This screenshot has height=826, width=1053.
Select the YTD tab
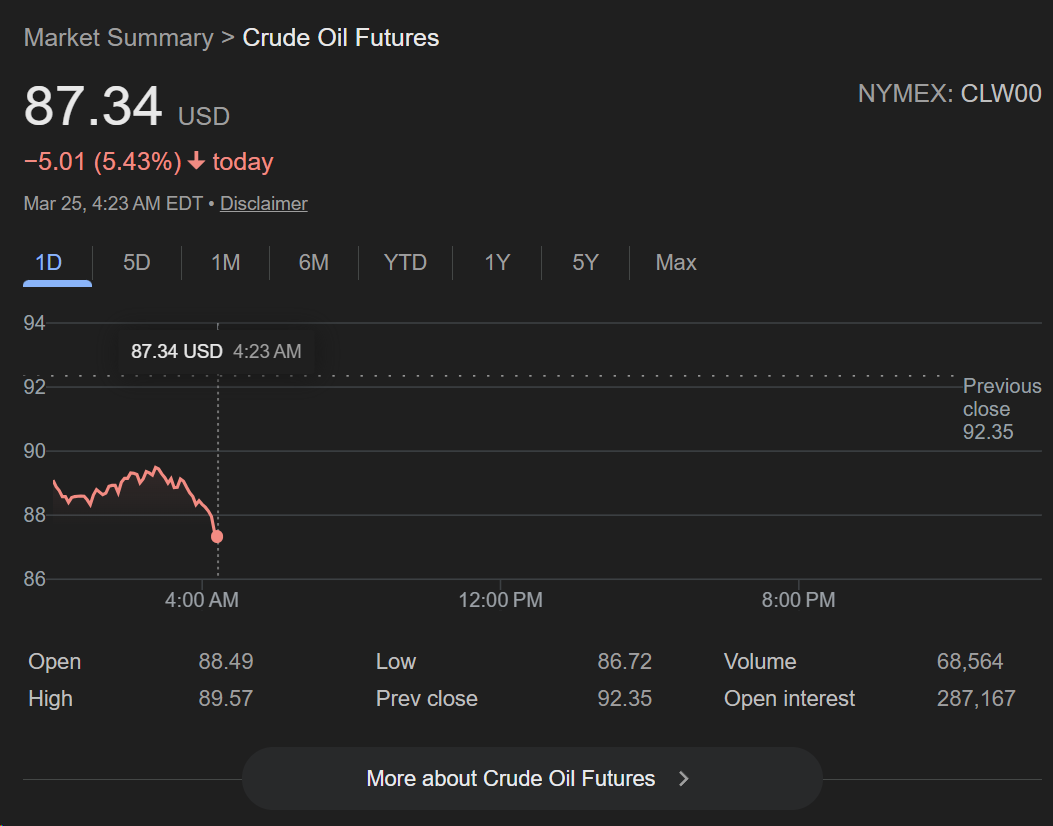pyautogui.click(x=405, y=263)
